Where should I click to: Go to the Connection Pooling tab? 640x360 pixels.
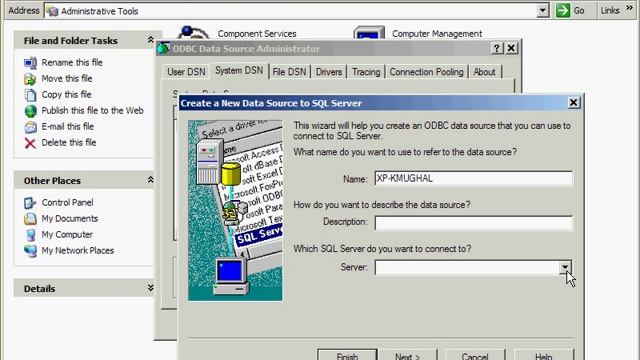pos(426,72)
